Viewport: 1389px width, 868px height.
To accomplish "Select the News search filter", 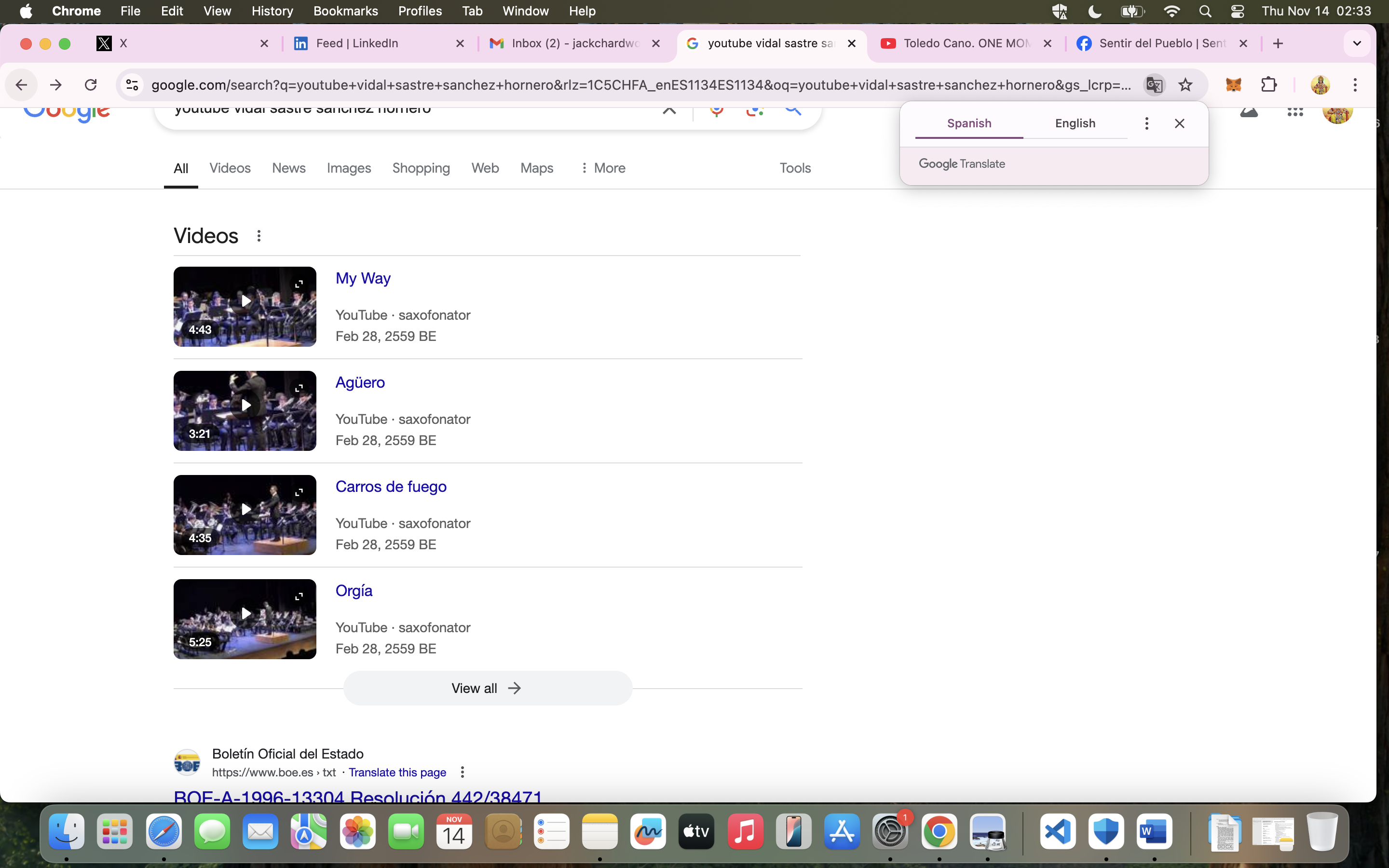I will pos(289,168).
